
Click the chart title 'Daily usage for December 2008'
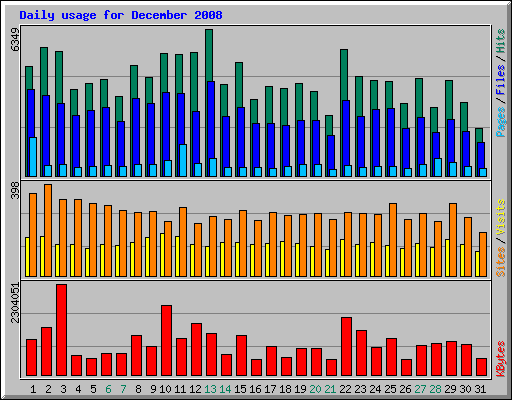121,15
